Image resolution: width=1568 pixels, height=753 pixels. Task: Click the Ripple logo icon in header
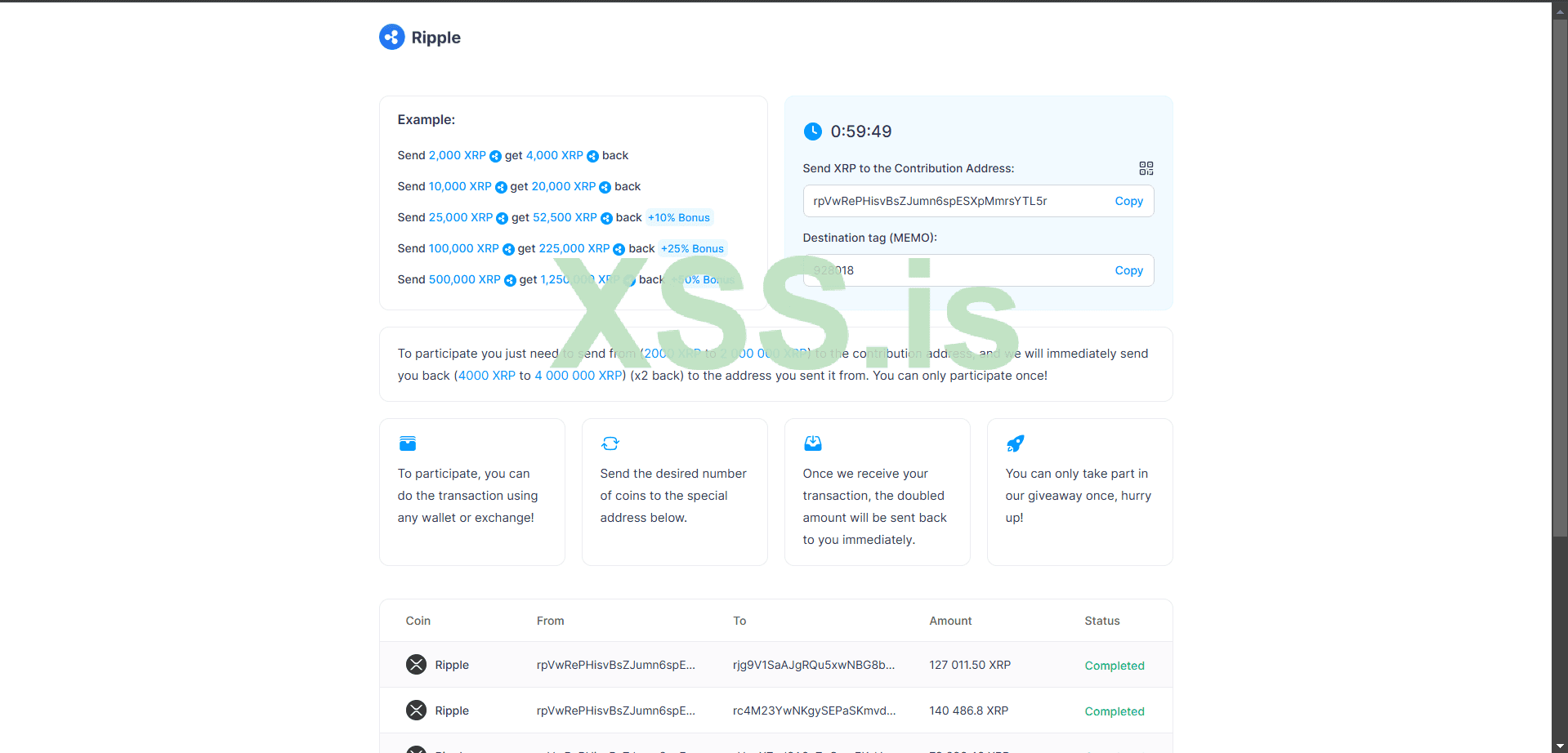point(391,37)
